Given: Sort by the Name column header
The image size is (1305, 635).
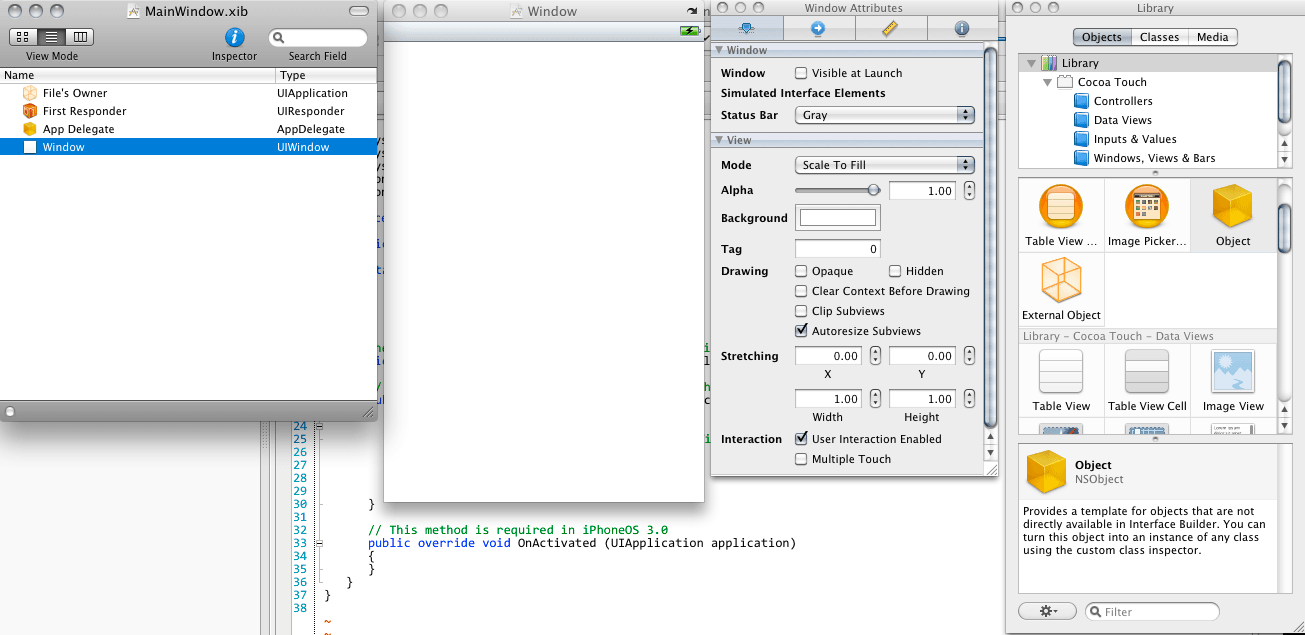Looking at the screenshot, I should [x=138, y=75].
